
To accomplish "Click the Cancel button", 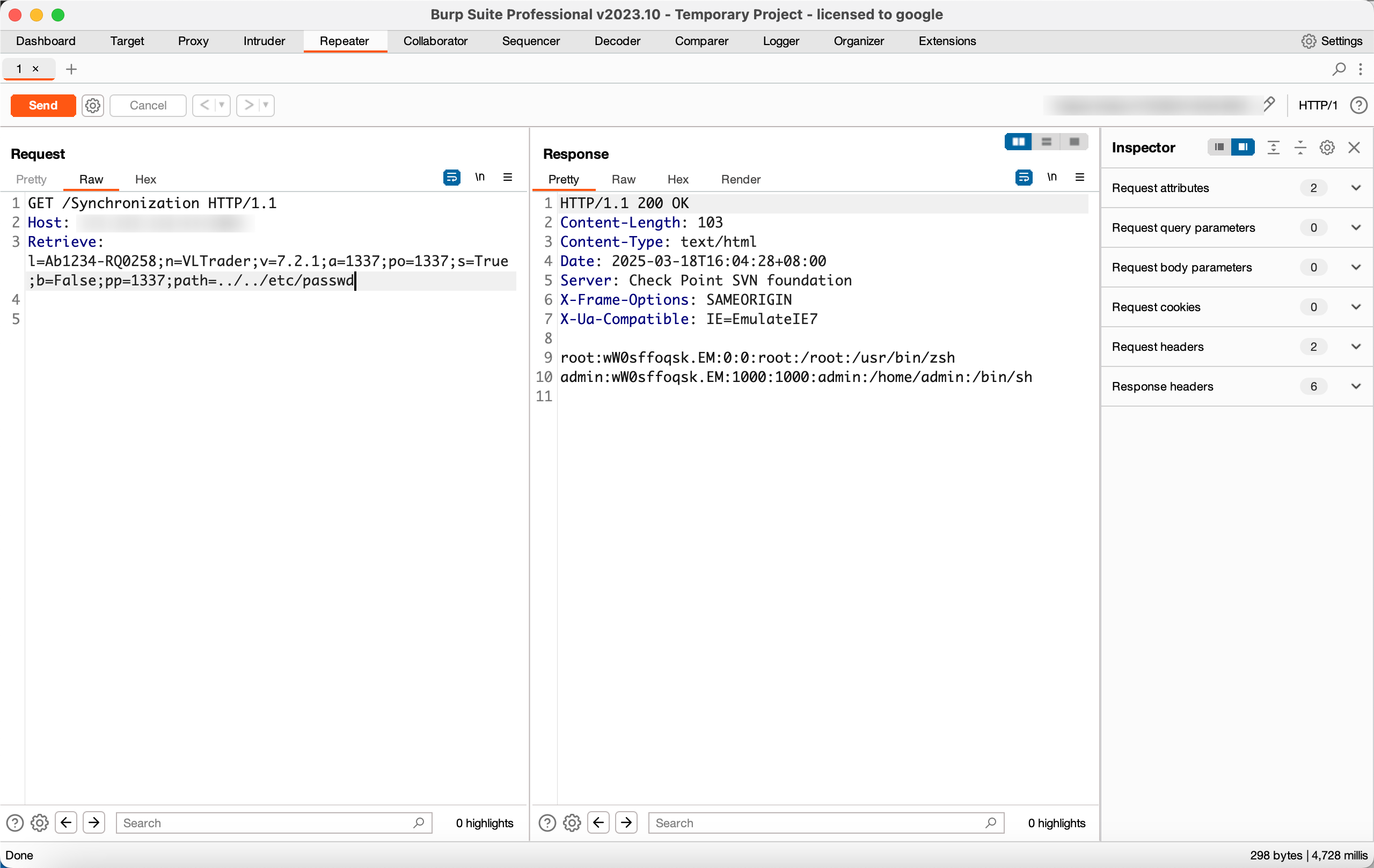I will 148,106.
